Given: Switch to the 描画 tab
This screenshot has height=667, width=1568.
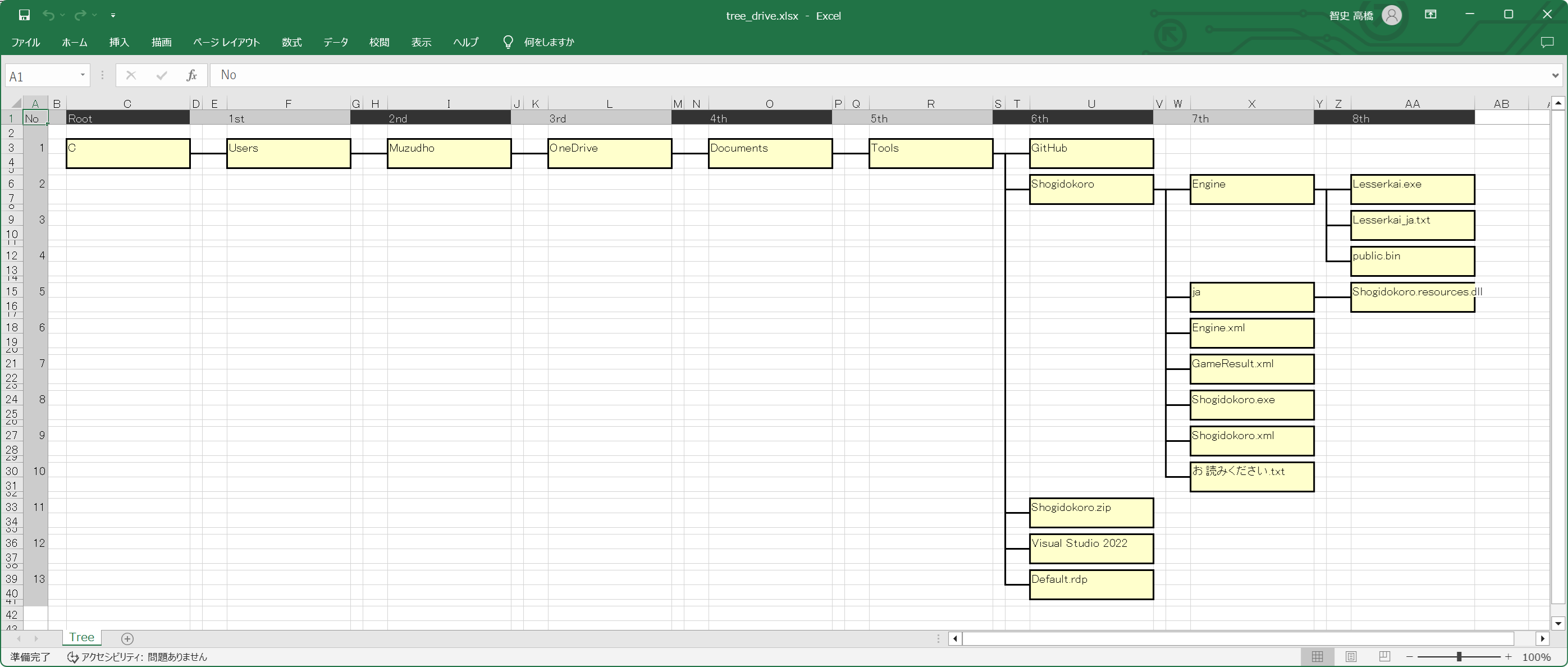Looking at the screenshot, I should pyautogui.click(x=161, y=42).
